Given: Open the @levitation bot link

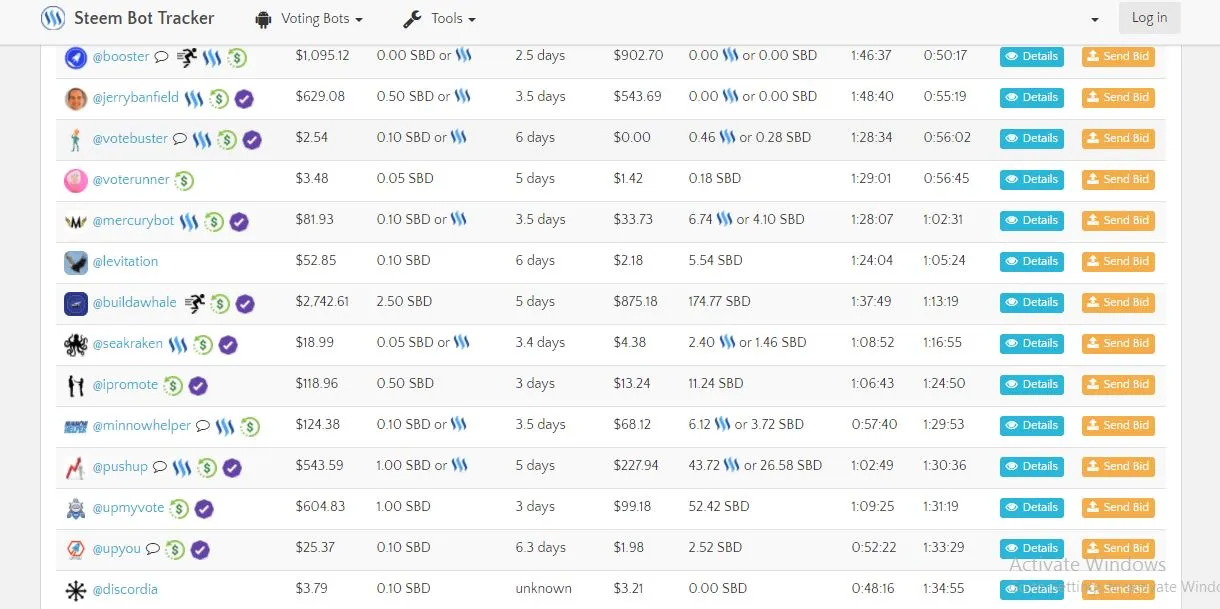Looking at the screenshot, I should point(125,262).
